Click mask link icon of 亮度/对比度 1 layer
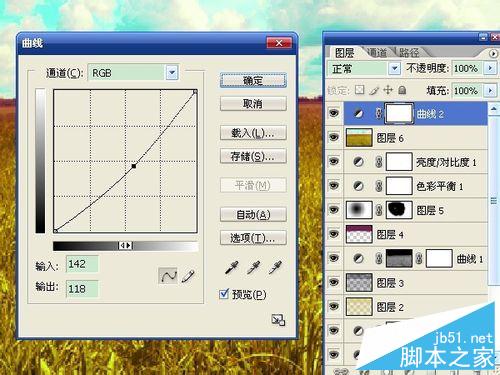The image size is (500, 375). (379, 162)
